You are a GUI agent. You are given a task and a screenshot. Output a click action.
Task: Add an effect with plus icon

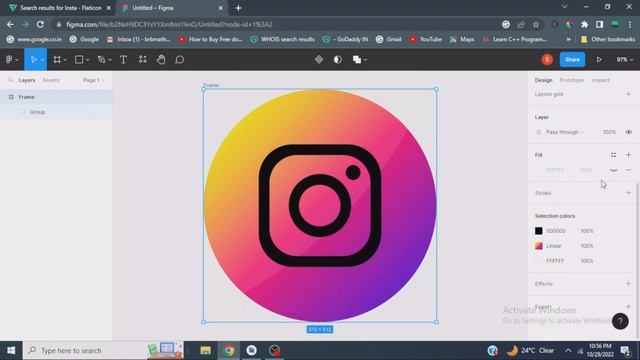(628, 284)
